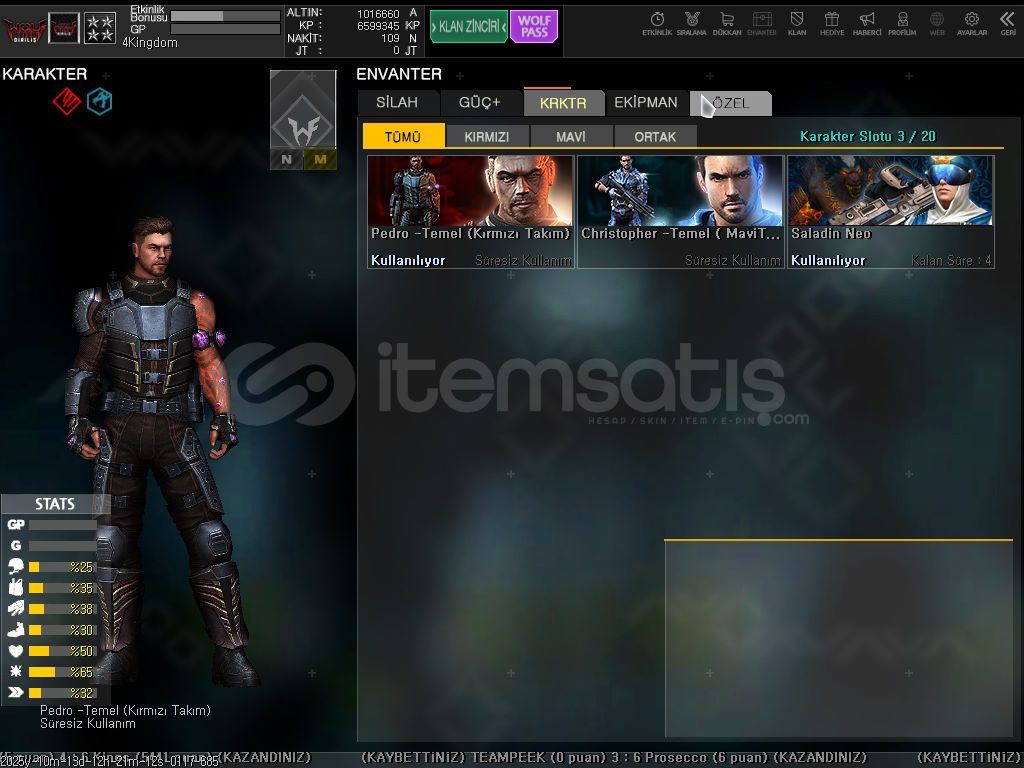This screenshot has height=768, width=1024.
Task: Click the heart stat icon (%50)
Action: point(16,650)
